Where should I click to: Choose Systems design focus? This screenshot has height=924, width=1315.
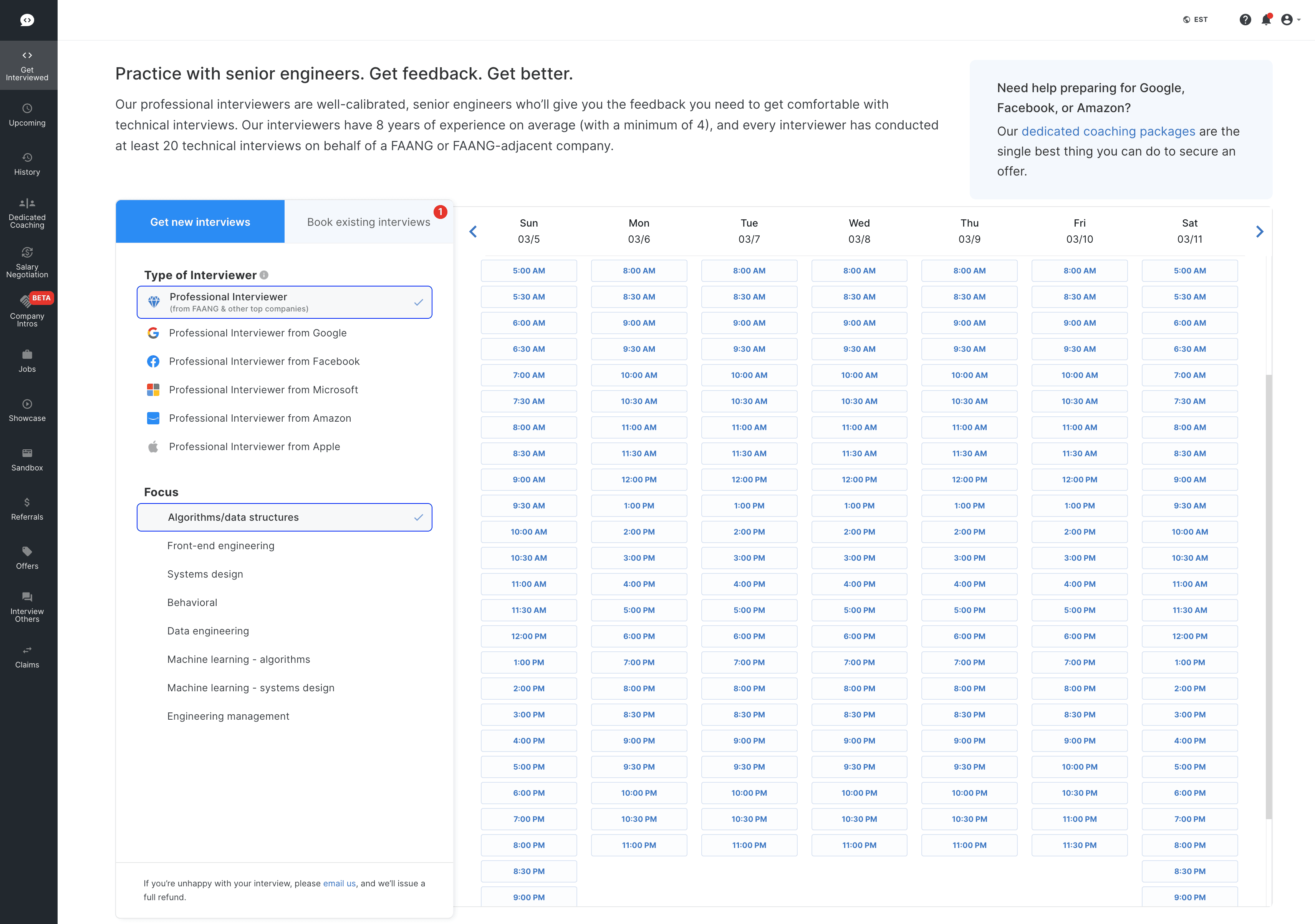(205, 574)
